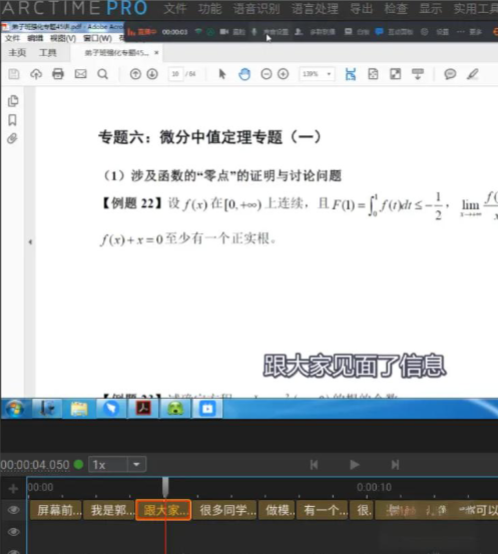Image resolution: width=498 pixels, height=554 pixels.
Task: Select the highlighted subtitle block 跟大家...
Action: click(x=164, y=510)
